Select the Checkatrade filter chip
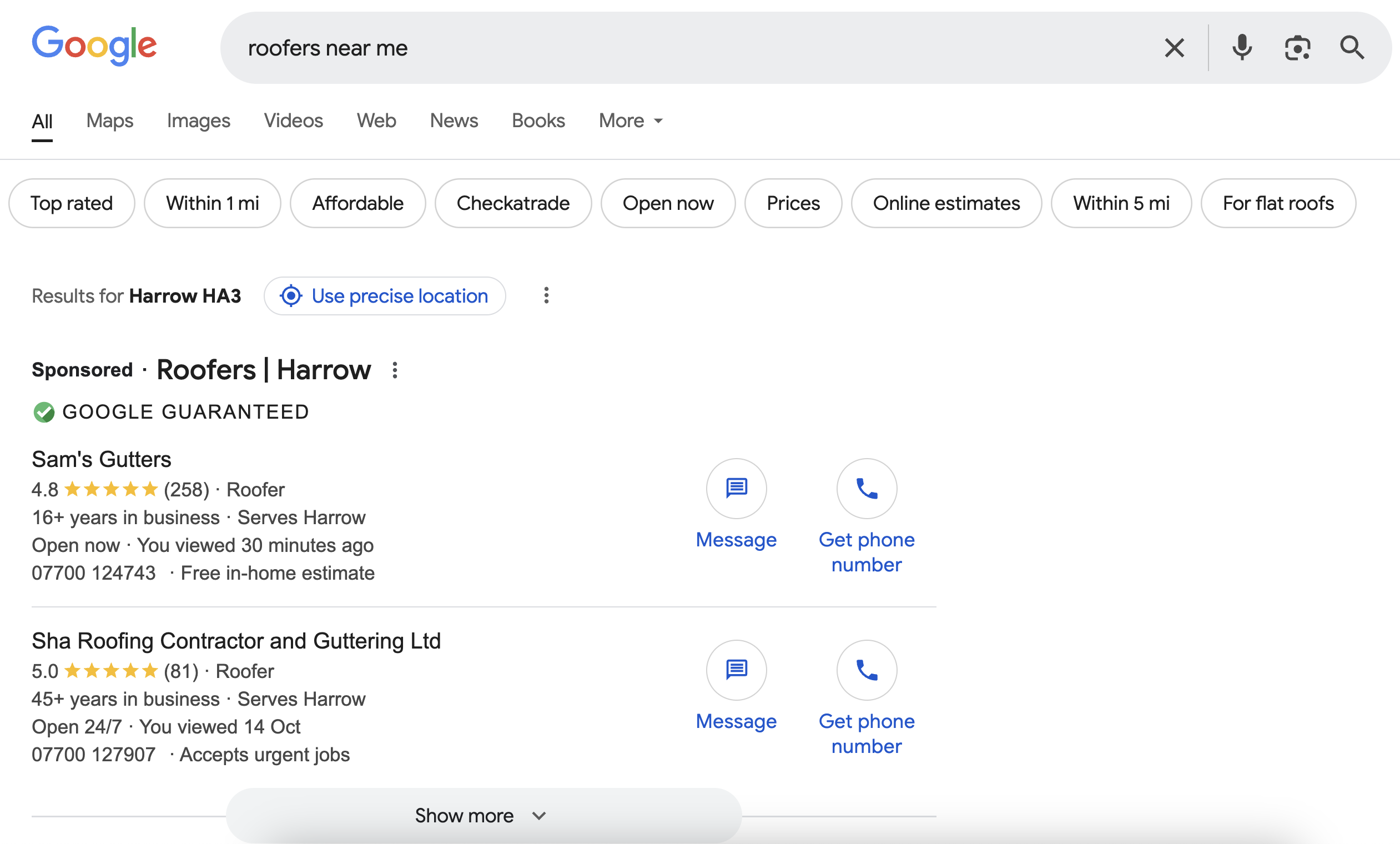 click(x=513, y=203)
